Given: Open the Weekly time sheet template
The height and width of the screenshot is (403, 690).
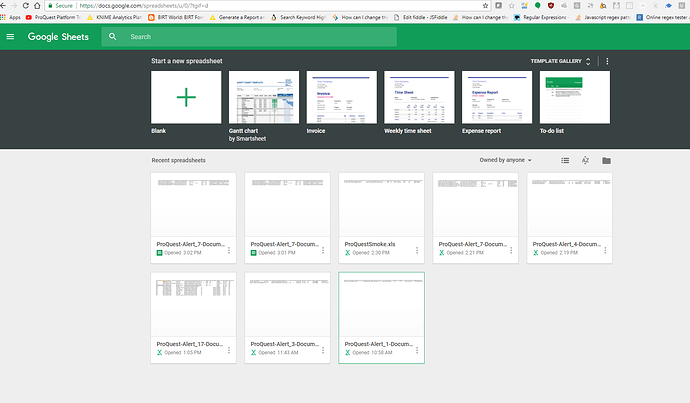Looking at the screenshot, I should click(x=419, y=97).
